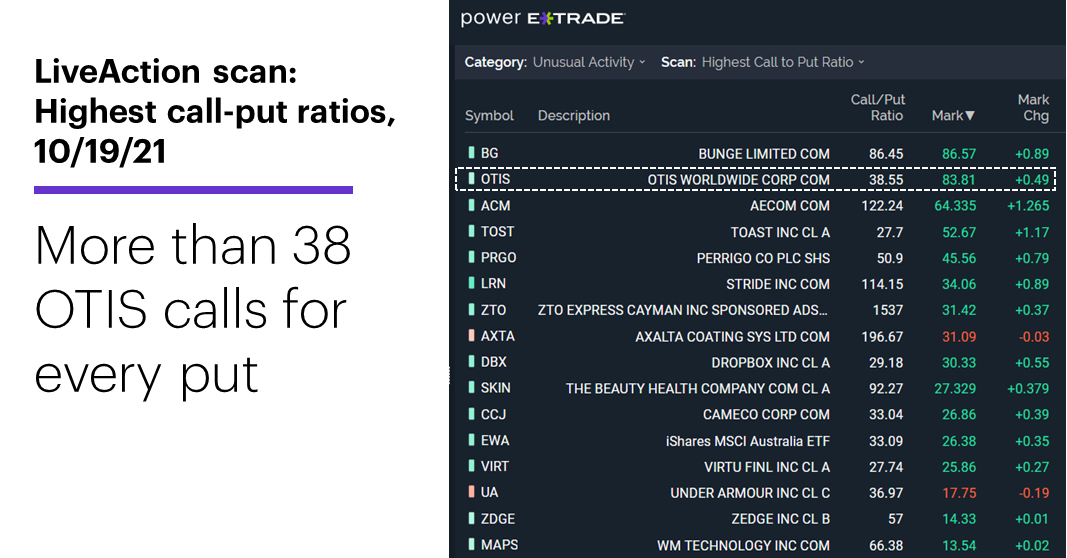
Task: Sort by the Description column header
Action: (574, 116)
